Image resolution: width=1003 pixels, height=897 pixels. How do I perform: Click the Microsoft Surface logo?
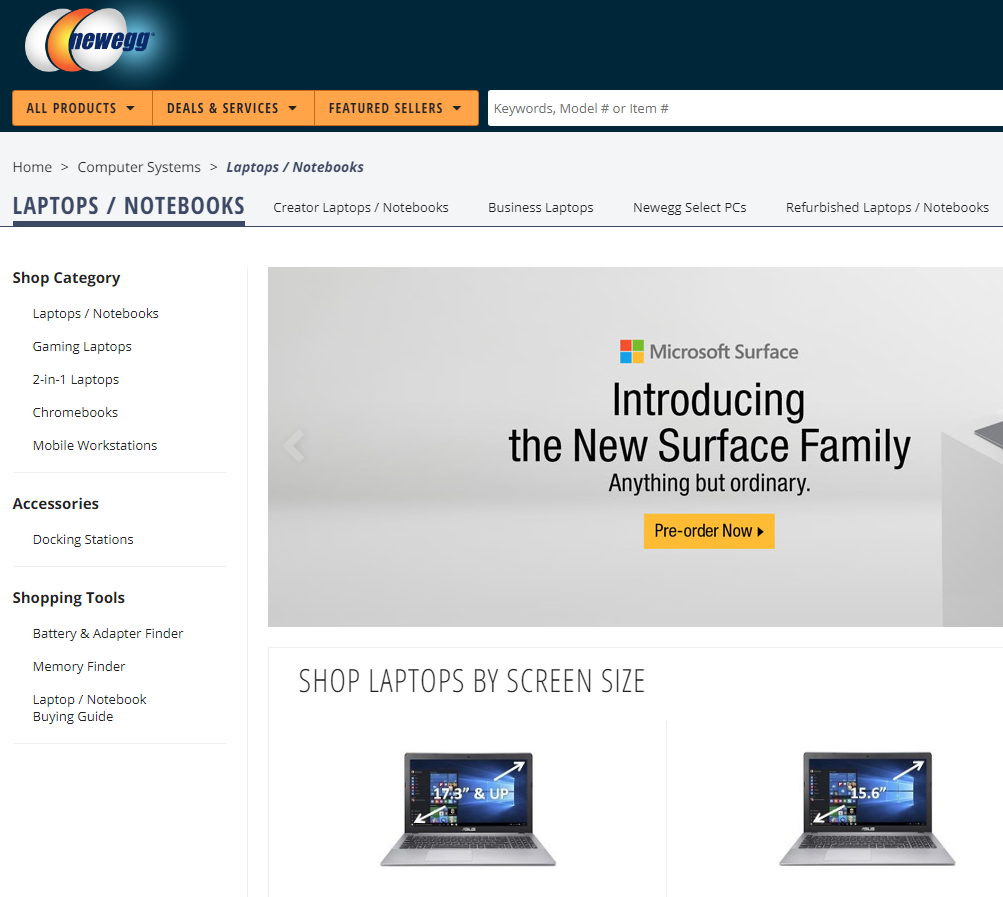[709, 351]
